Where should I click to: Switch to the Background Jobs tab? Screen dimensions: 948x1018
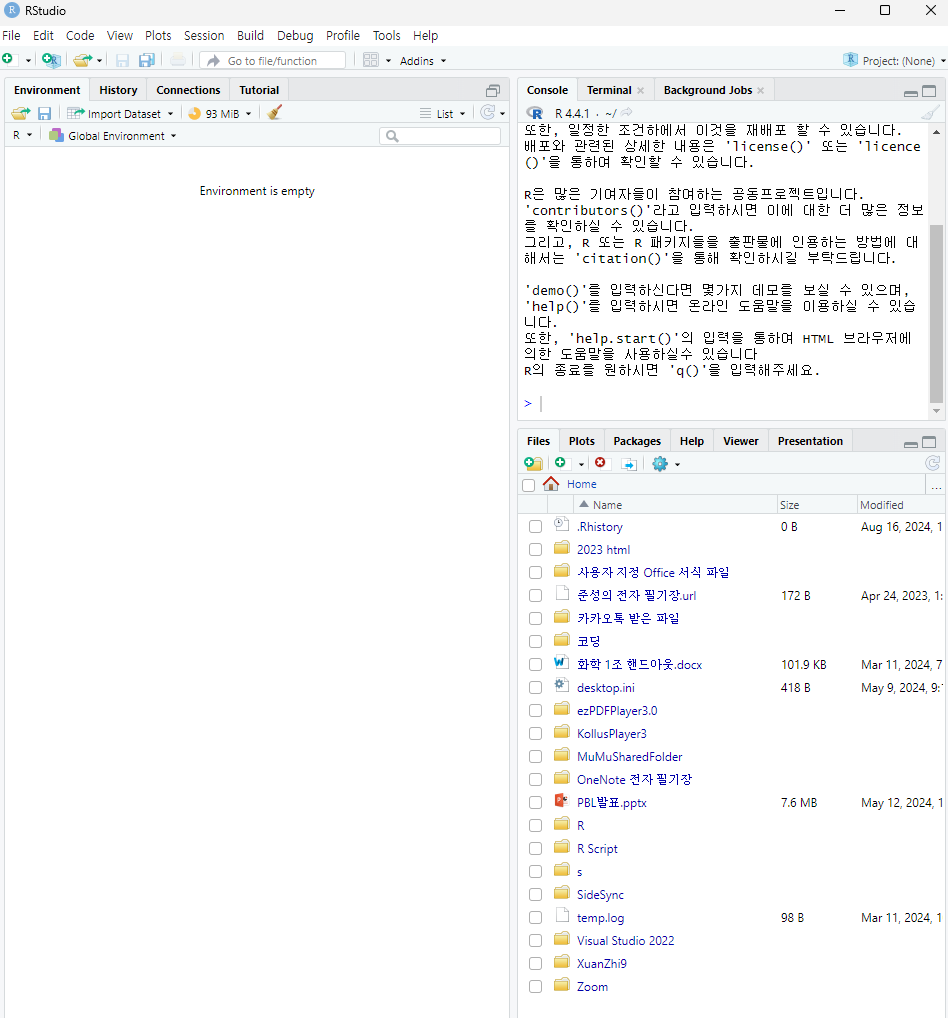coord(708,90)
